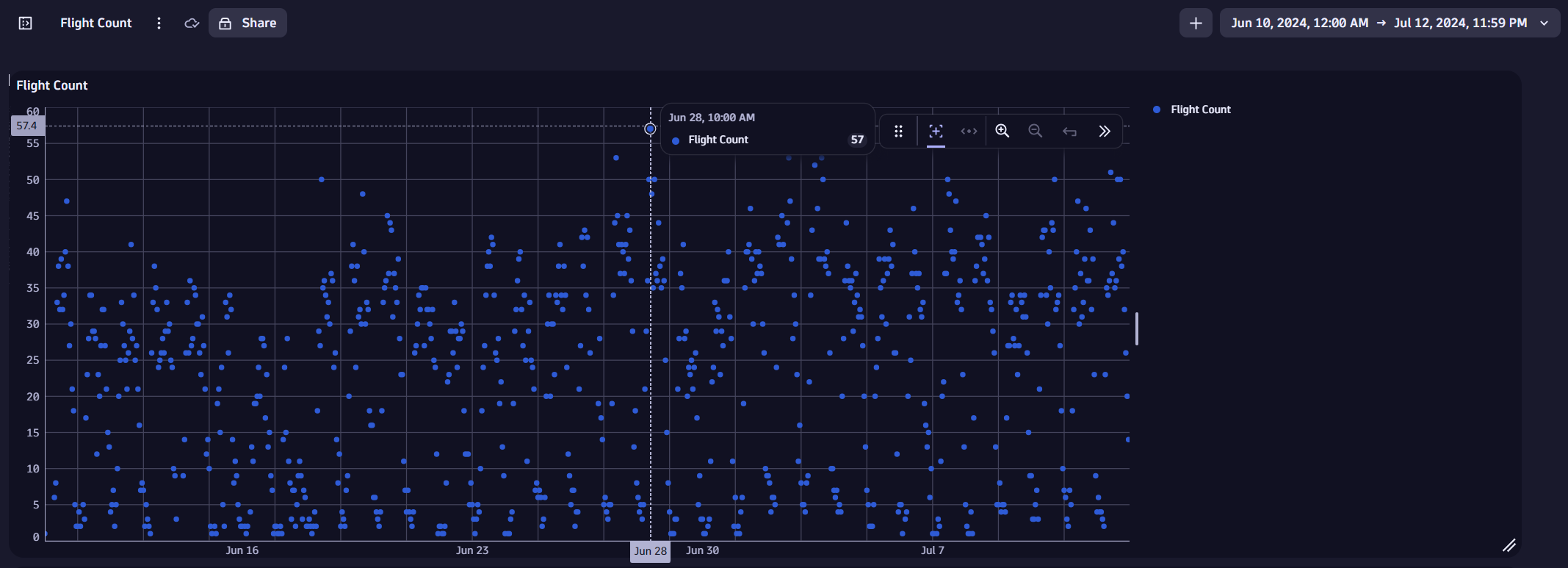Add a new tile with plus button
The image size is (1568, 568).
pyautogui.click(x=1196, y=23)
